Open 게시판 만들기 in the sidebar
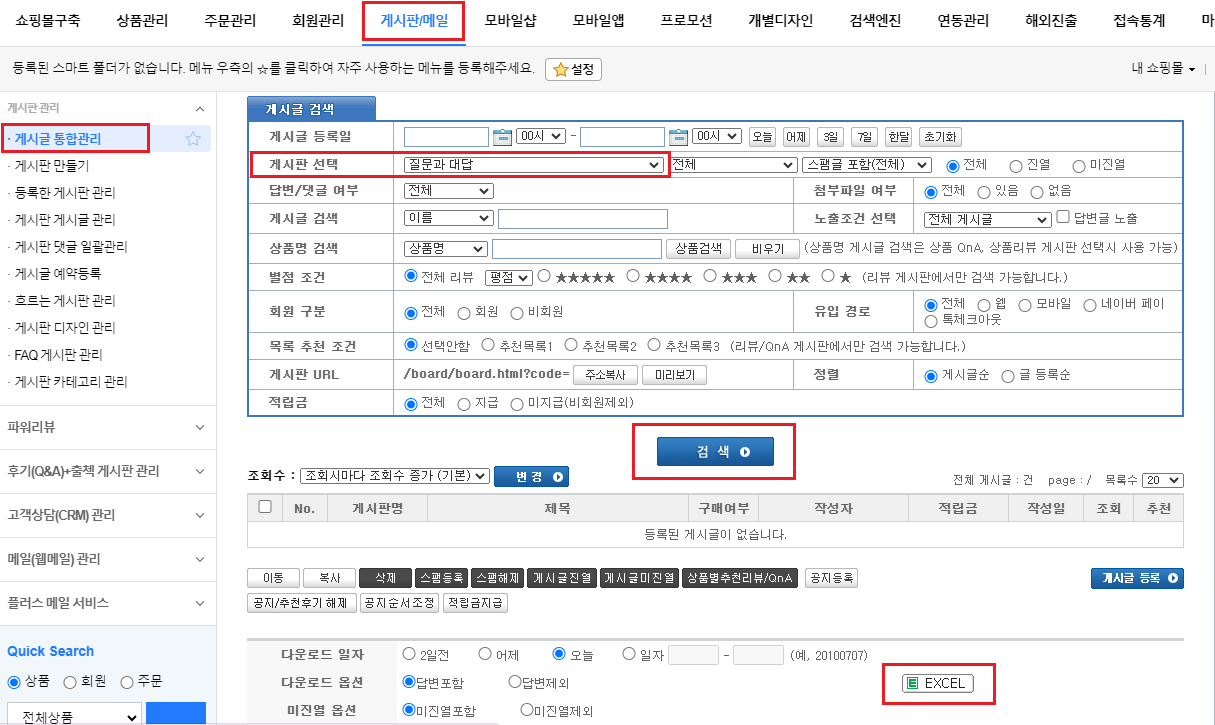 point(52,165)
